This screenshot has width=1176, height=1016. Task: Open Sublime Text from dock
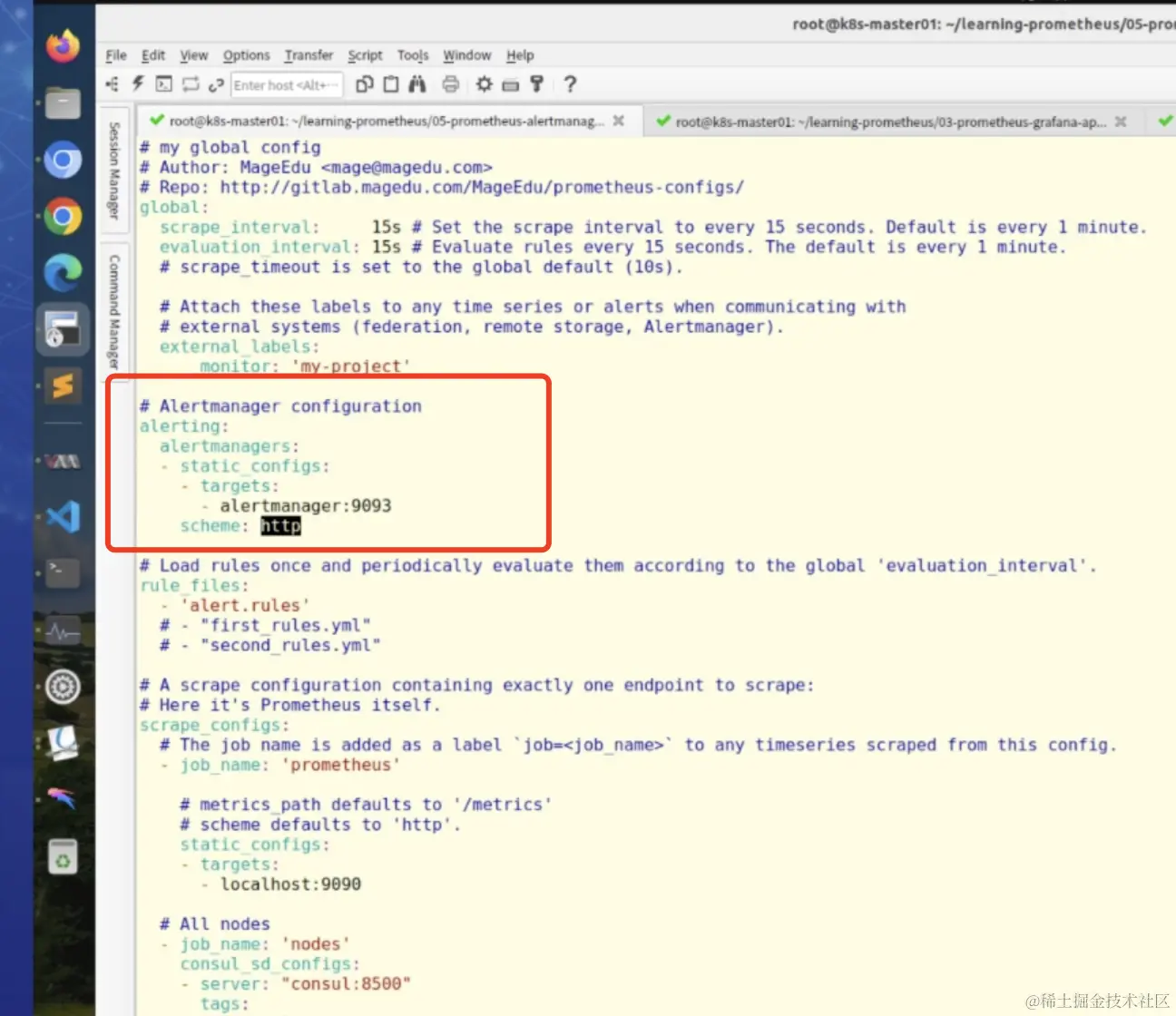pos(63,386)
